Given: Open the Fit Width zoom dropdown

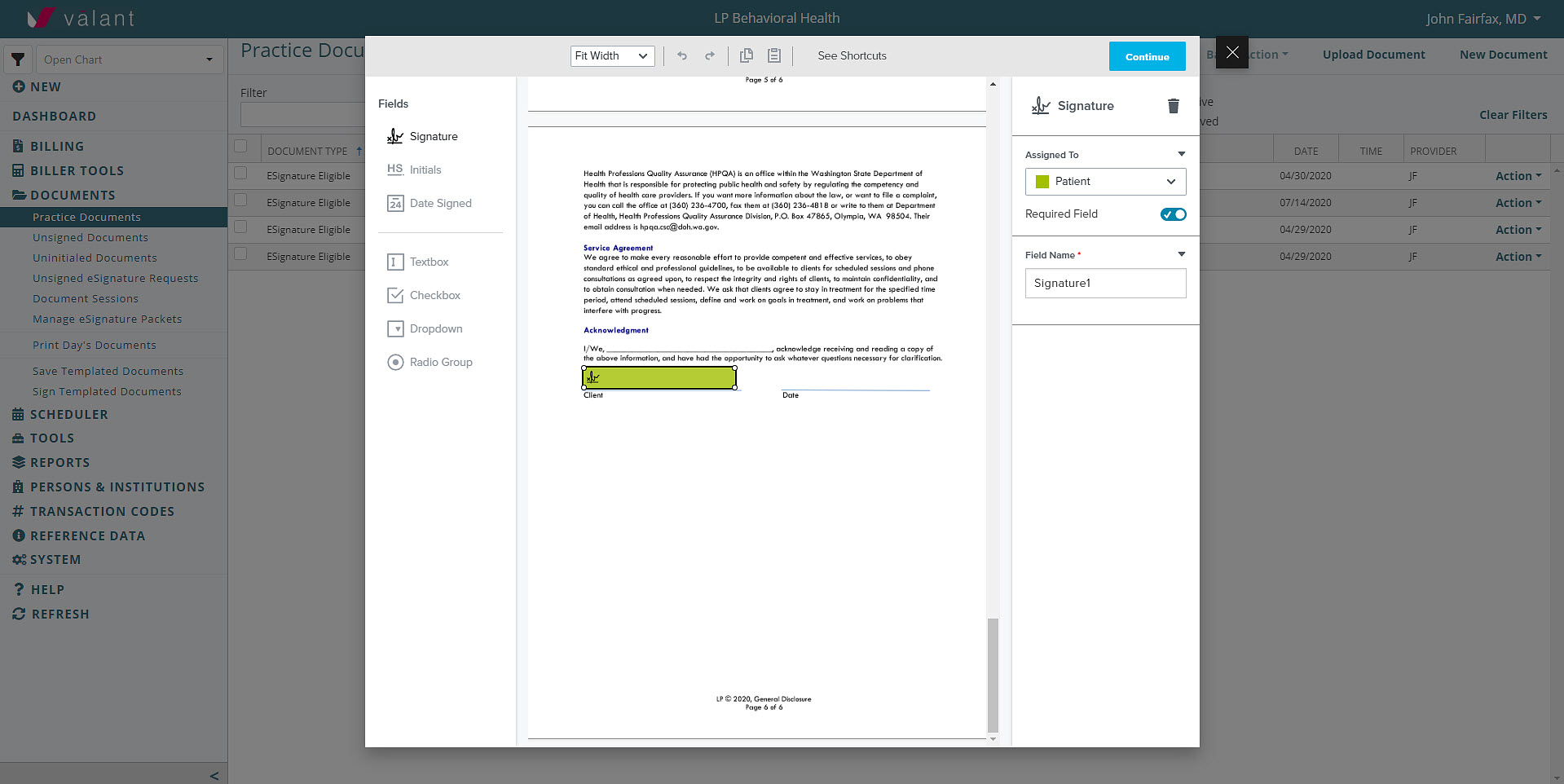Looking at the screenshot, I should (x=612, y=55).
